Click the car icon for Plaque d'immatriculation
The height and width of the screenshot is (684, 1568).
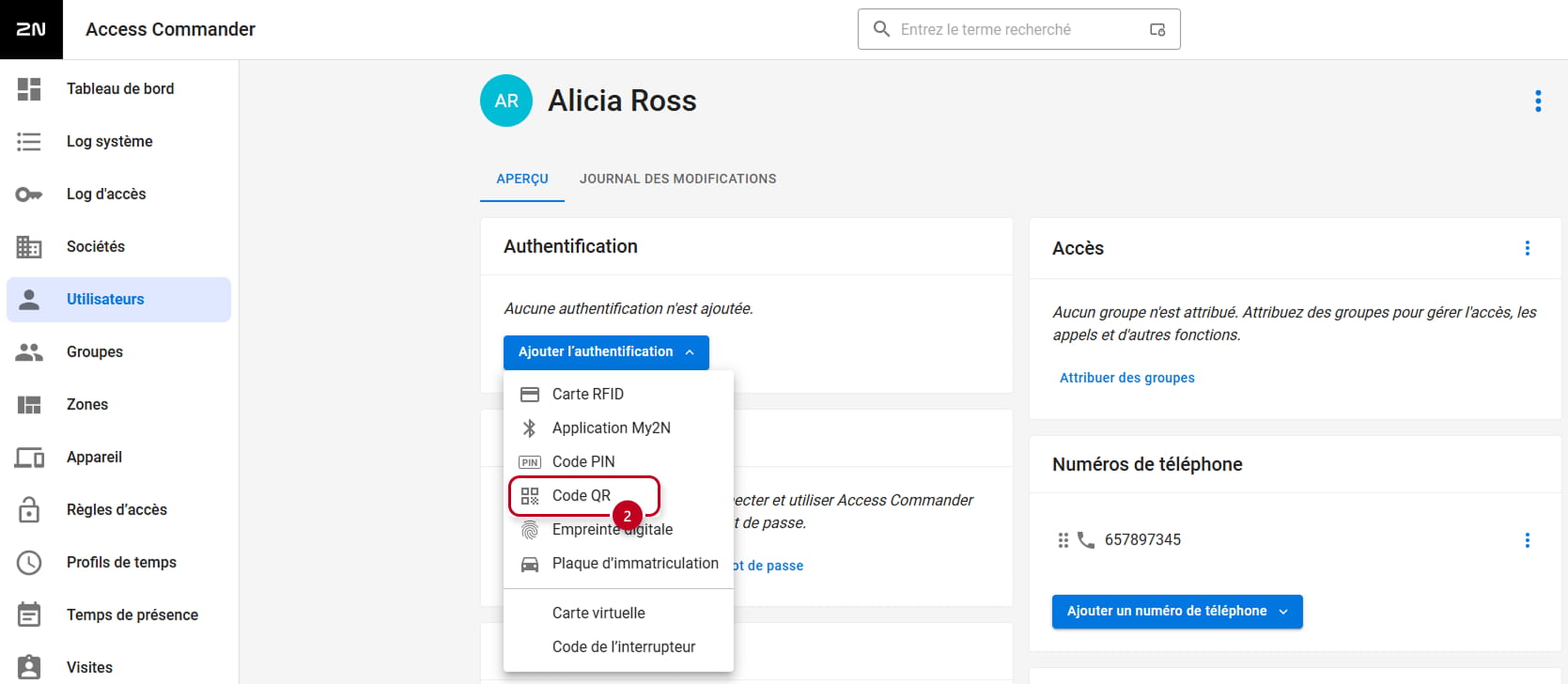(x=530, y=564)
